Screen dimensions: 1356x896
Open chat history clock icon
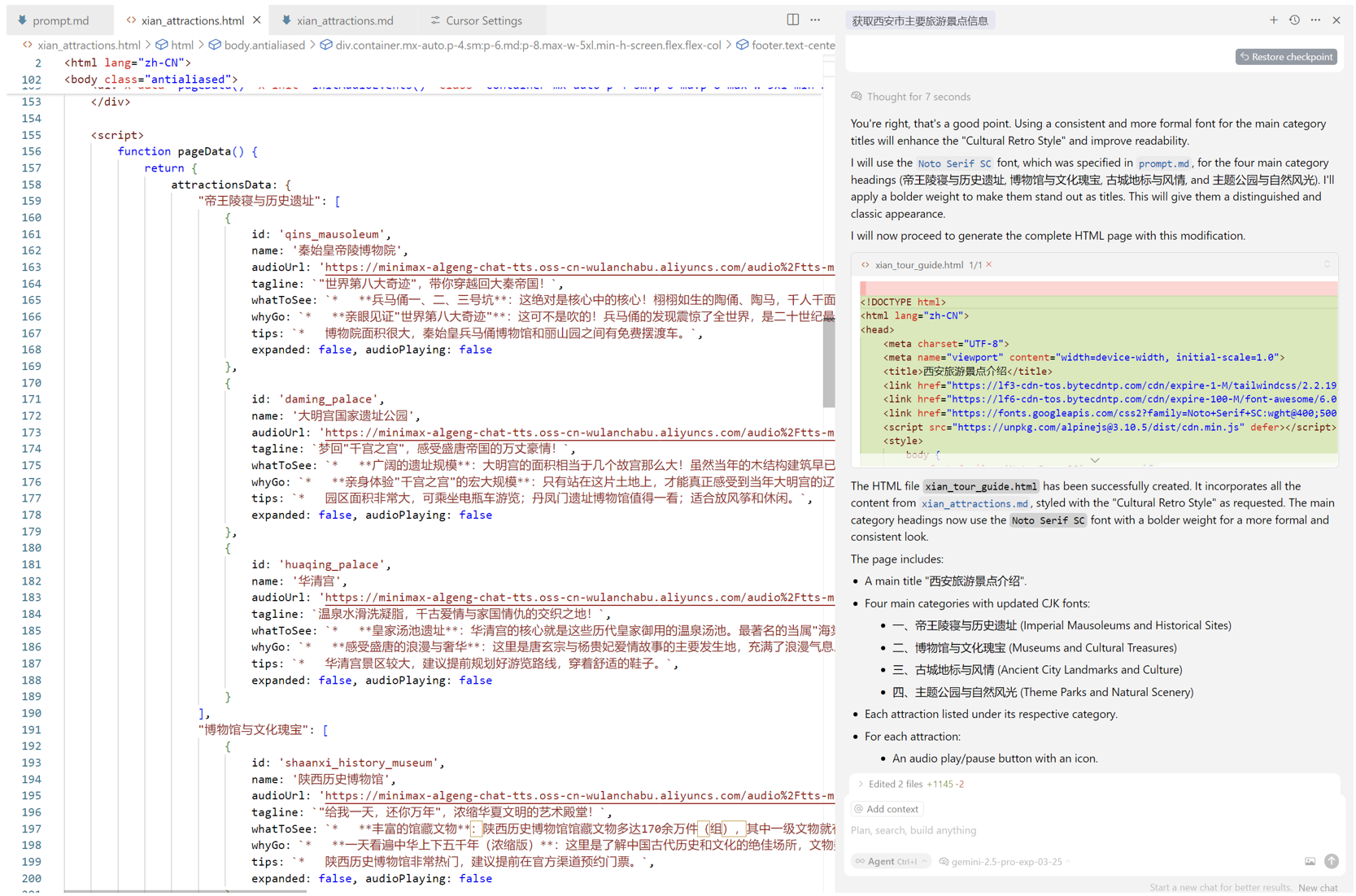[x=1294, y=20]
